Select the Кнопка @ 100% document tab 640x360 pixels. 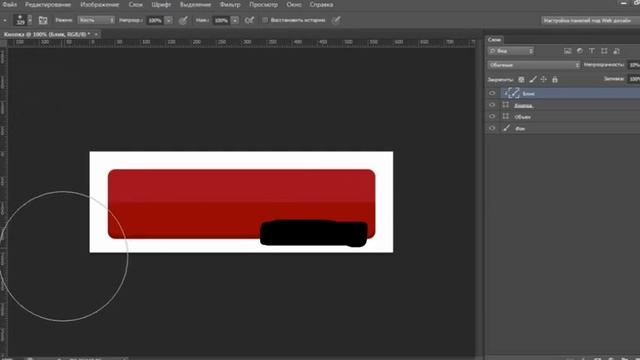(47, 34)
